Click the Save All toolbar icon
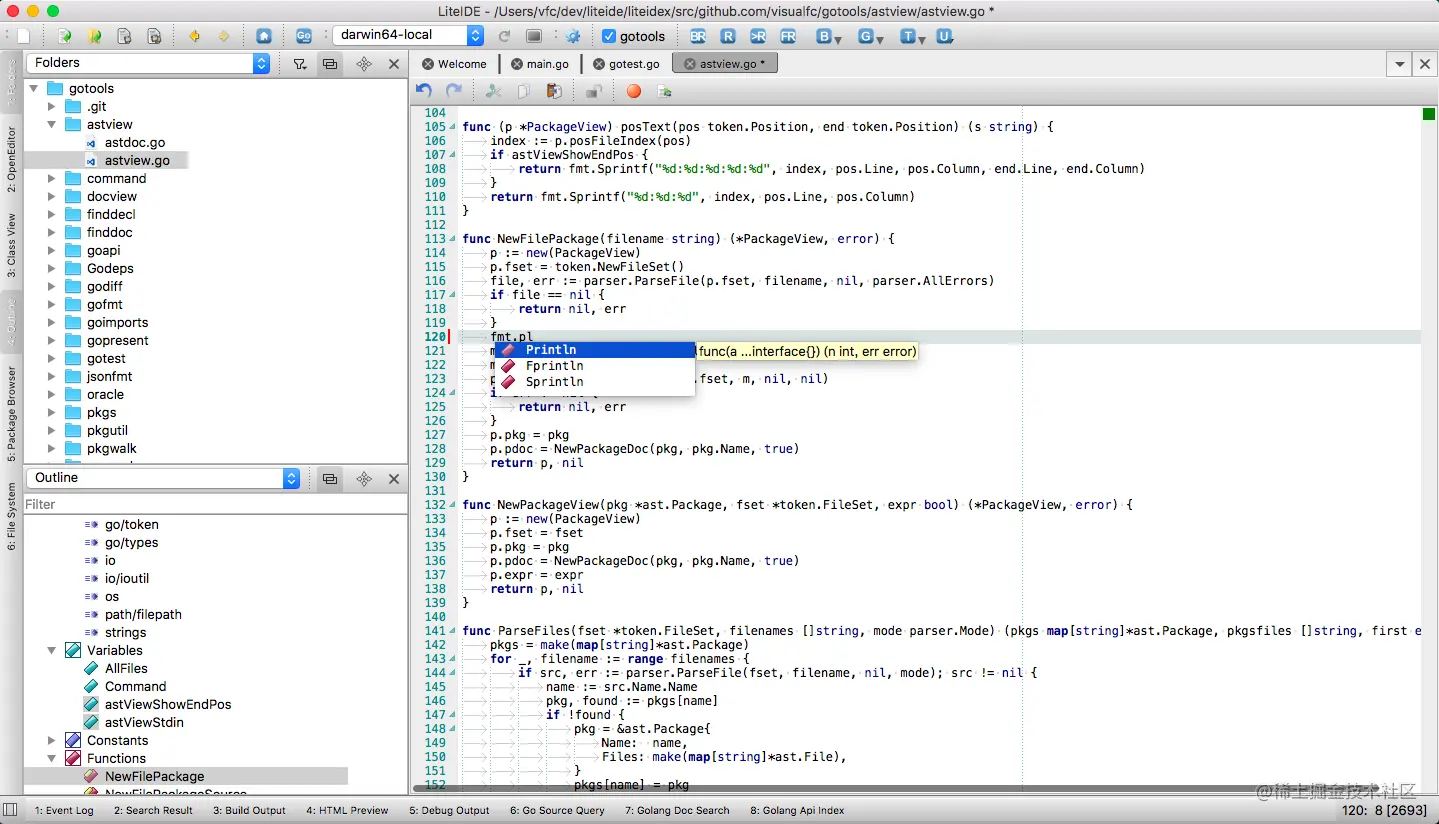Screen dimensions: 1439x824 (x=155, y=36)
